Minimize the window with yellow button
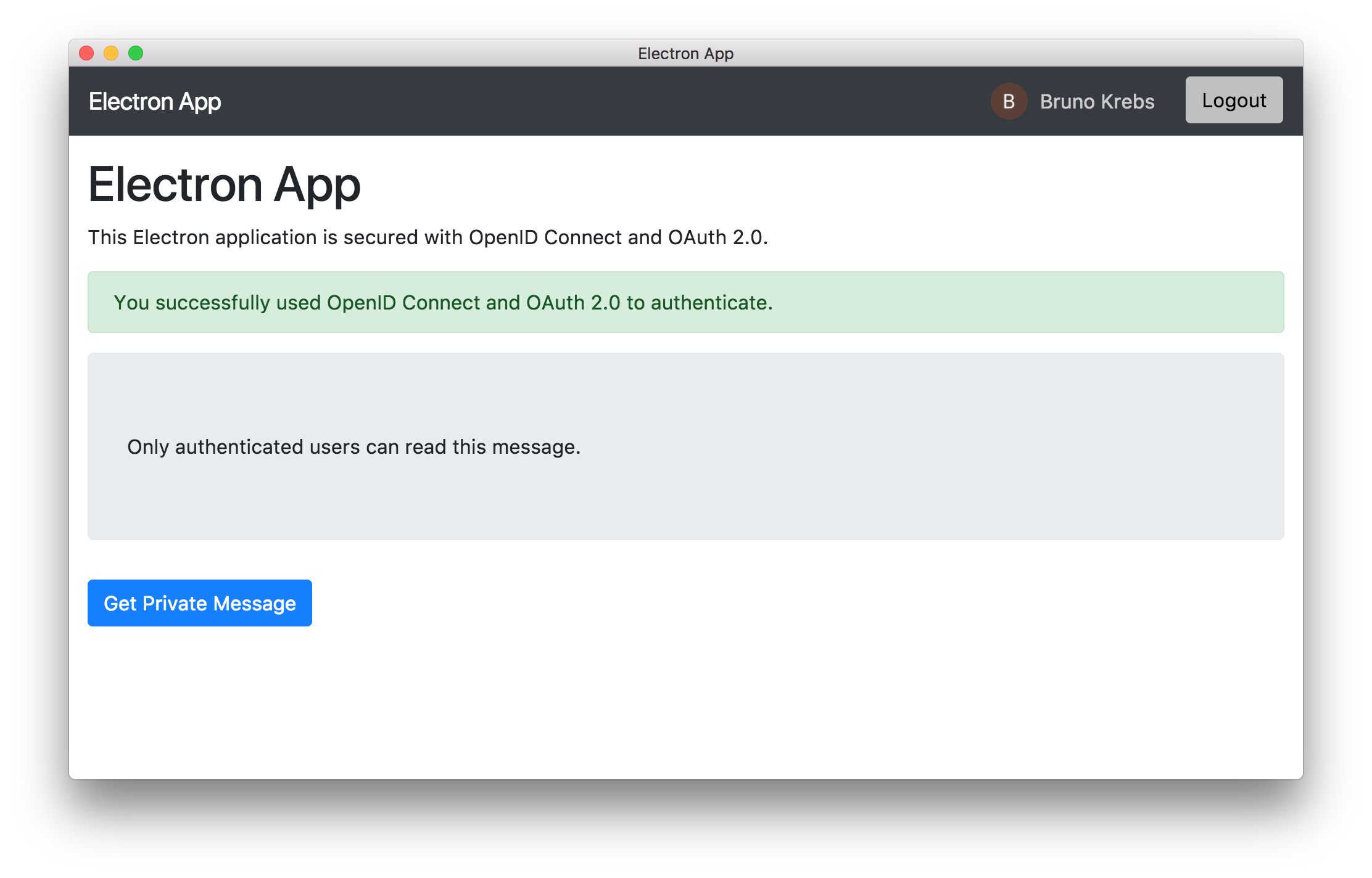 [111, 54]
